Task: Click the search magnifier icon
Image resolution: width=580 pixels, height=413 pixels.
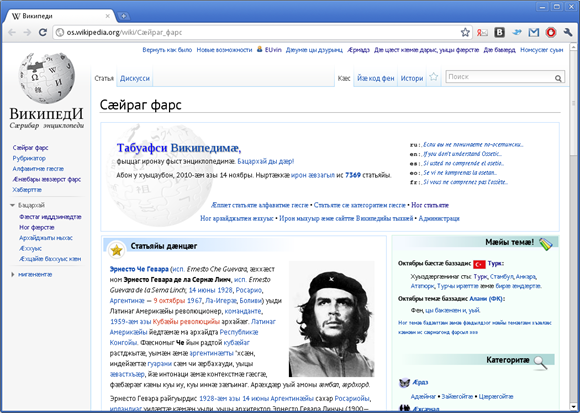Action: [x=558, y=78]
